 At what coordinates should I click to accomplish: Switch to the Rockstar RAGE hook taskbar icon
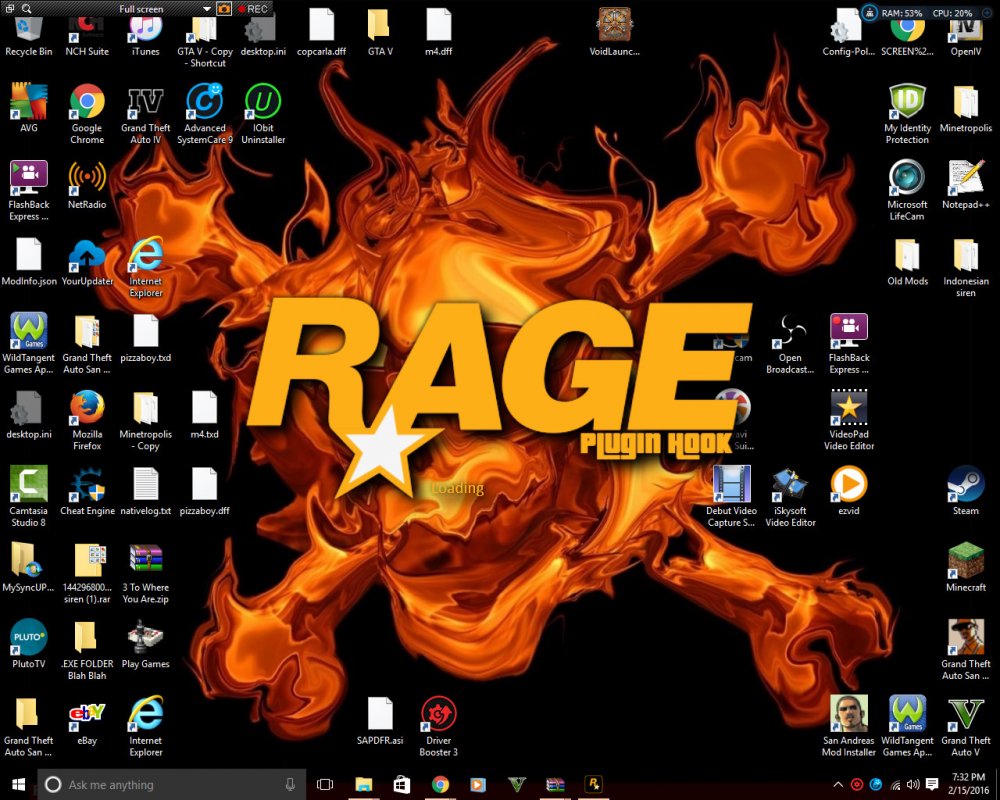tap(594, 785)
